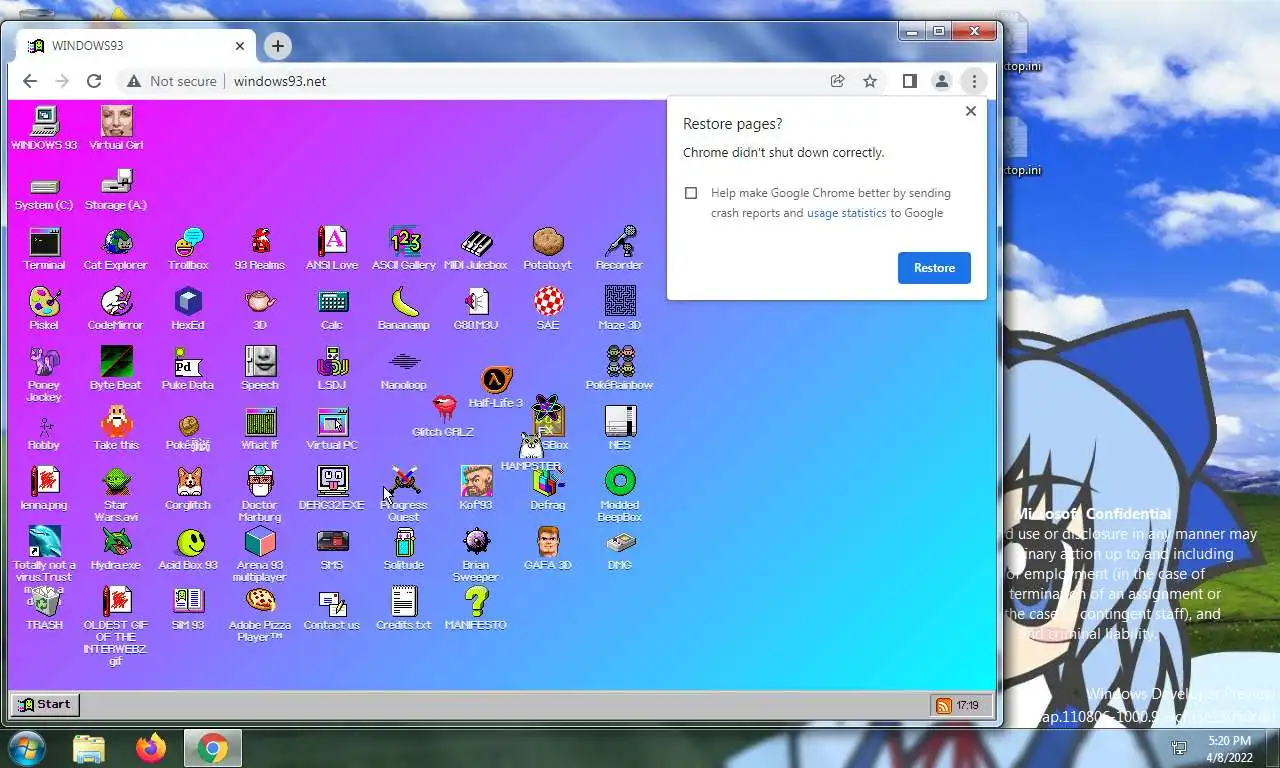Share this page icon
This screenshot has width=1280, height=768.
[838, 81]
